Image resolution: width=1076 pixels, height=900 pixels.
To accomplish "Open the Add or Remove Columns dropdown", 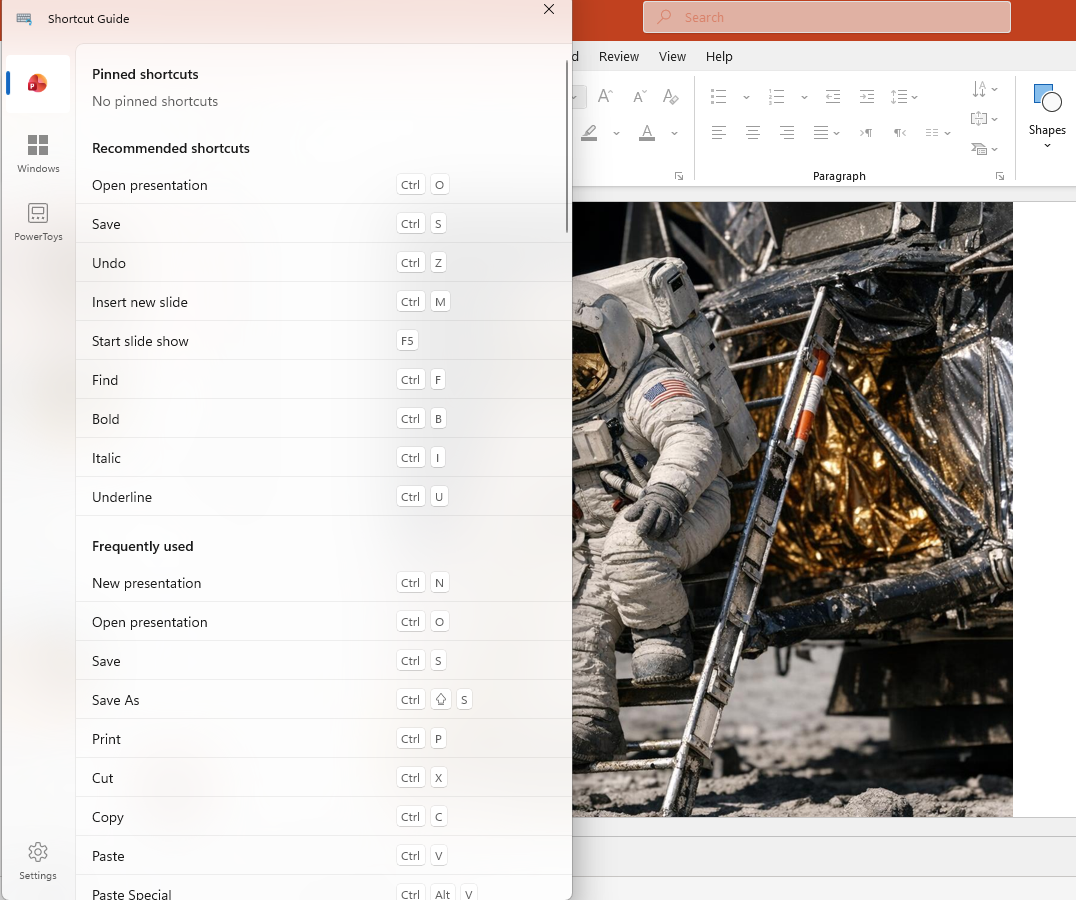I will click(x=937, y=132).
